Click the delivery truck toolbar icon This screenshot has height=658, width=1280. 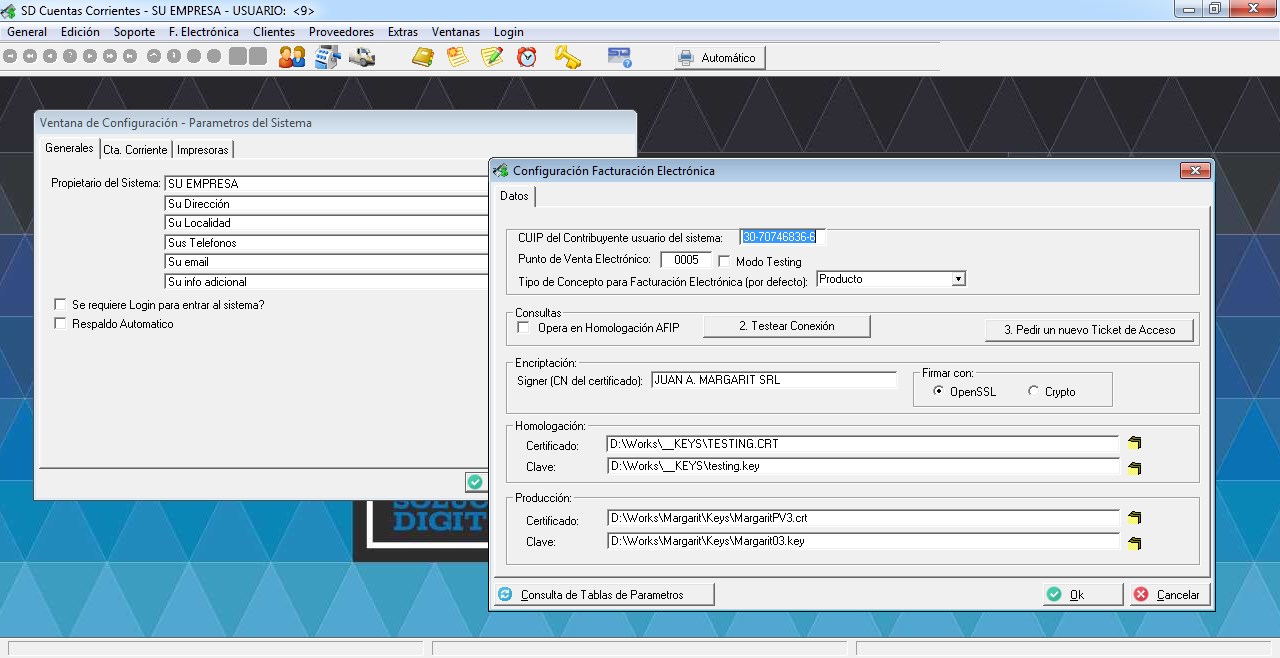(x=362, y=57)
